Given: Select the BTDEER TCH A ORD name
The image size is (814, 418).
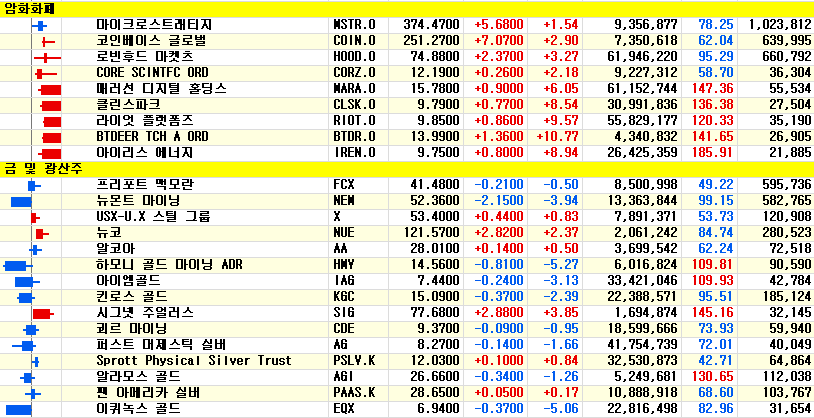Looking at the screenshot, I should point(152,137).
